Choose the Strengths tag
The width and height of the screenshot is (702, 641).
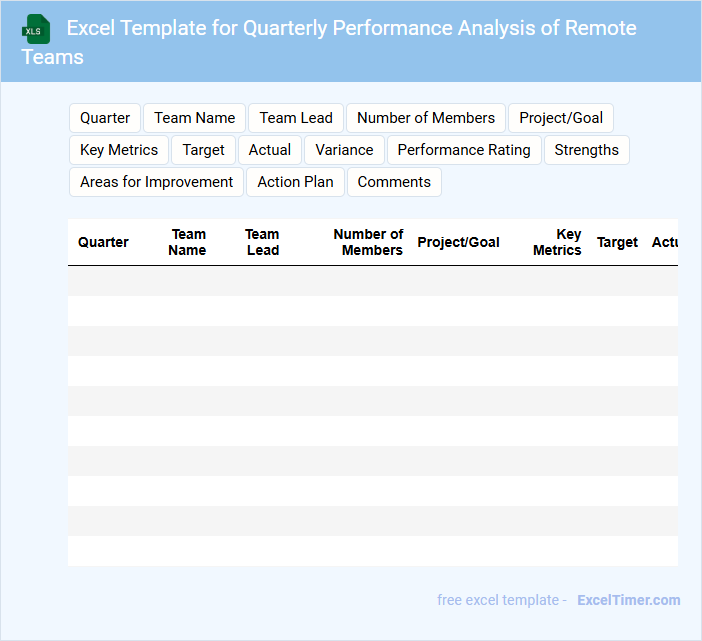[586, 150]
